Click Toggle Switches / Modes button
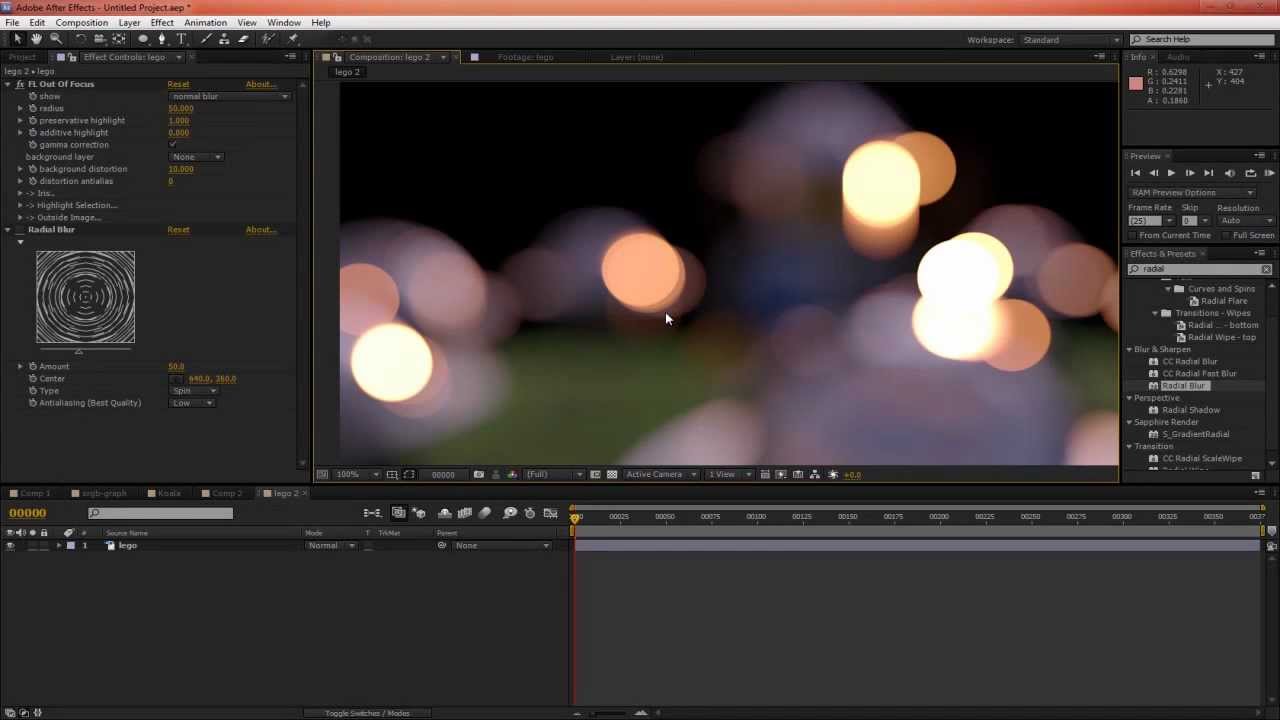 click(x=367, y=713)
